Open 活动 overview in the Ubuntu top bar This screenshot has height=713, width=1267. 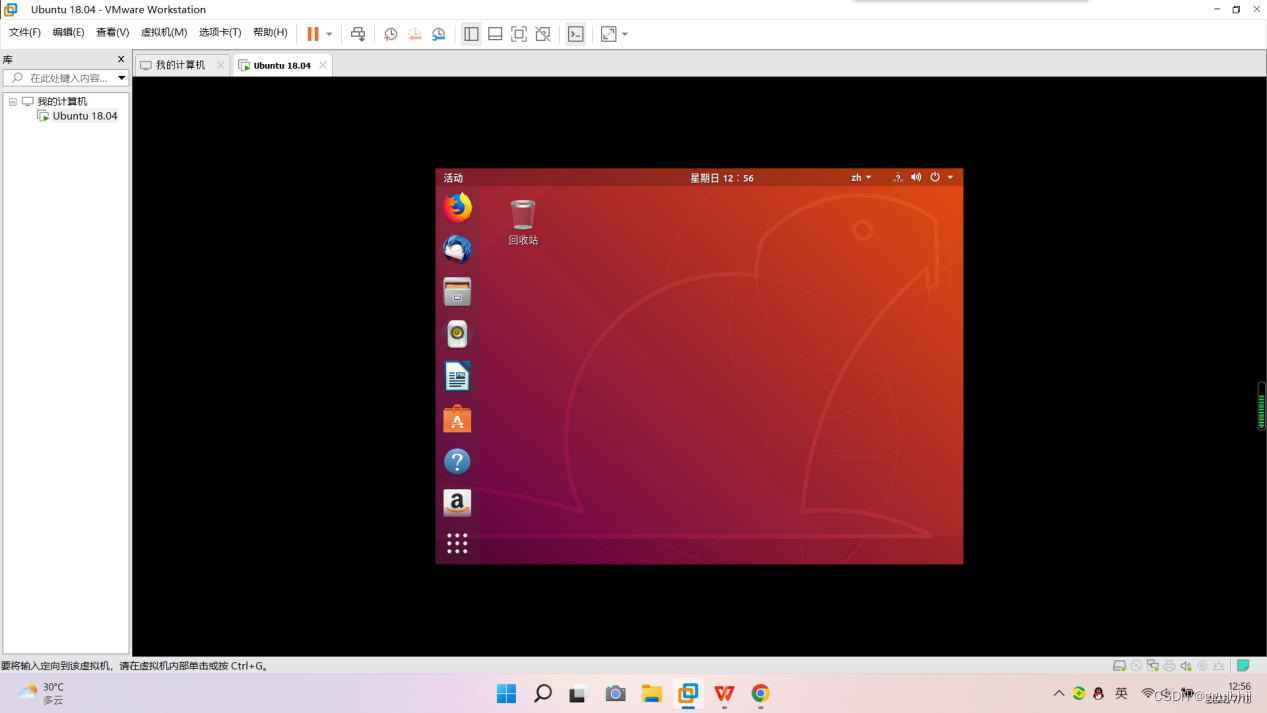453,178
